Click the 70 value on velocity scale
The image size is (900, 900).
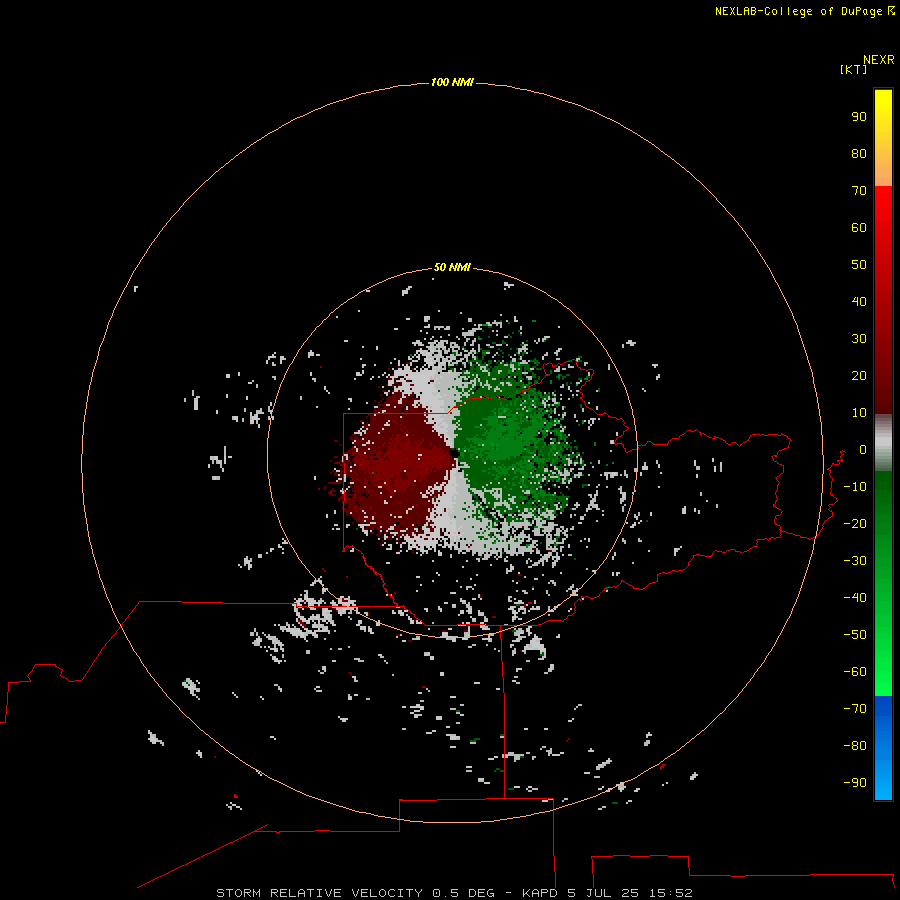859,191
